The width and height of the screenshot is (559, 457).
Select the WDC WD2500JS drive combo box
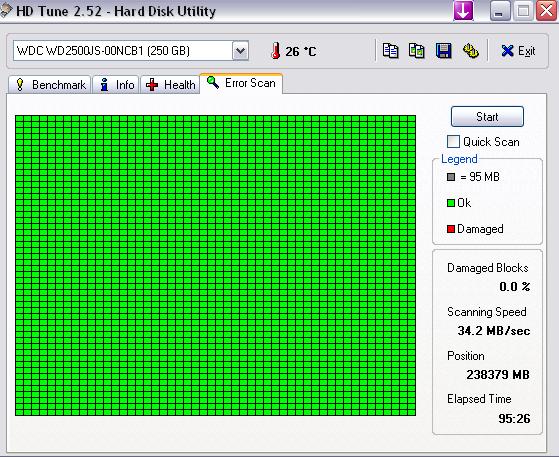pyautogui.click(x=131, y=51)
